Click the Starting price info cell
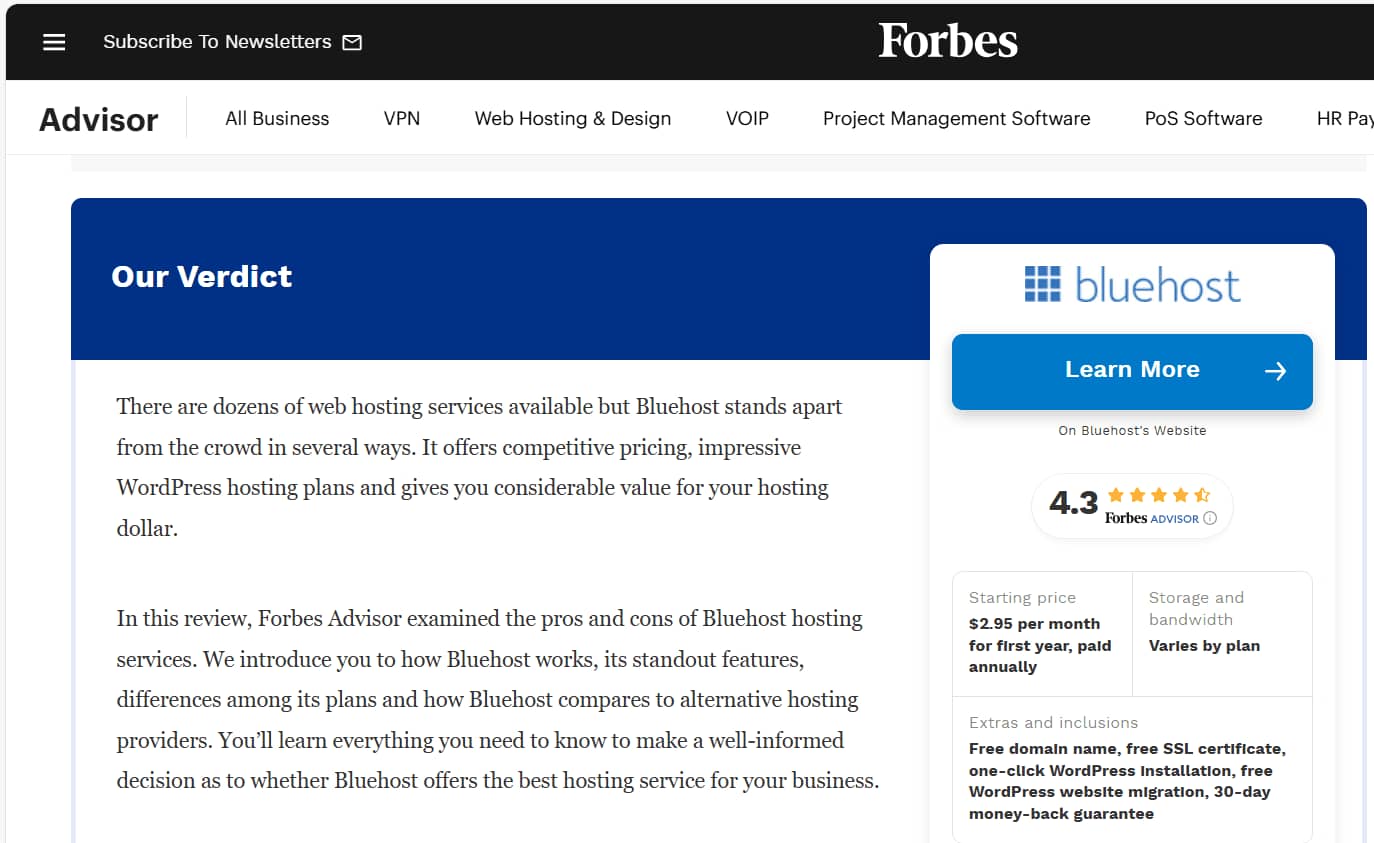The image size is (1374, 843). coord(1040,632)
